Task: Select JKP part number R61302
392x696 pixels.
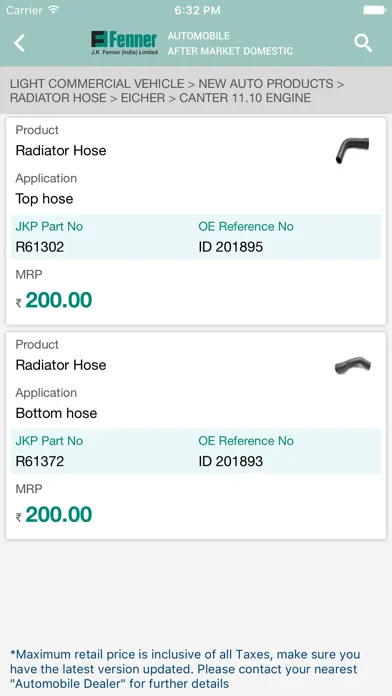Action: point(40,247)
